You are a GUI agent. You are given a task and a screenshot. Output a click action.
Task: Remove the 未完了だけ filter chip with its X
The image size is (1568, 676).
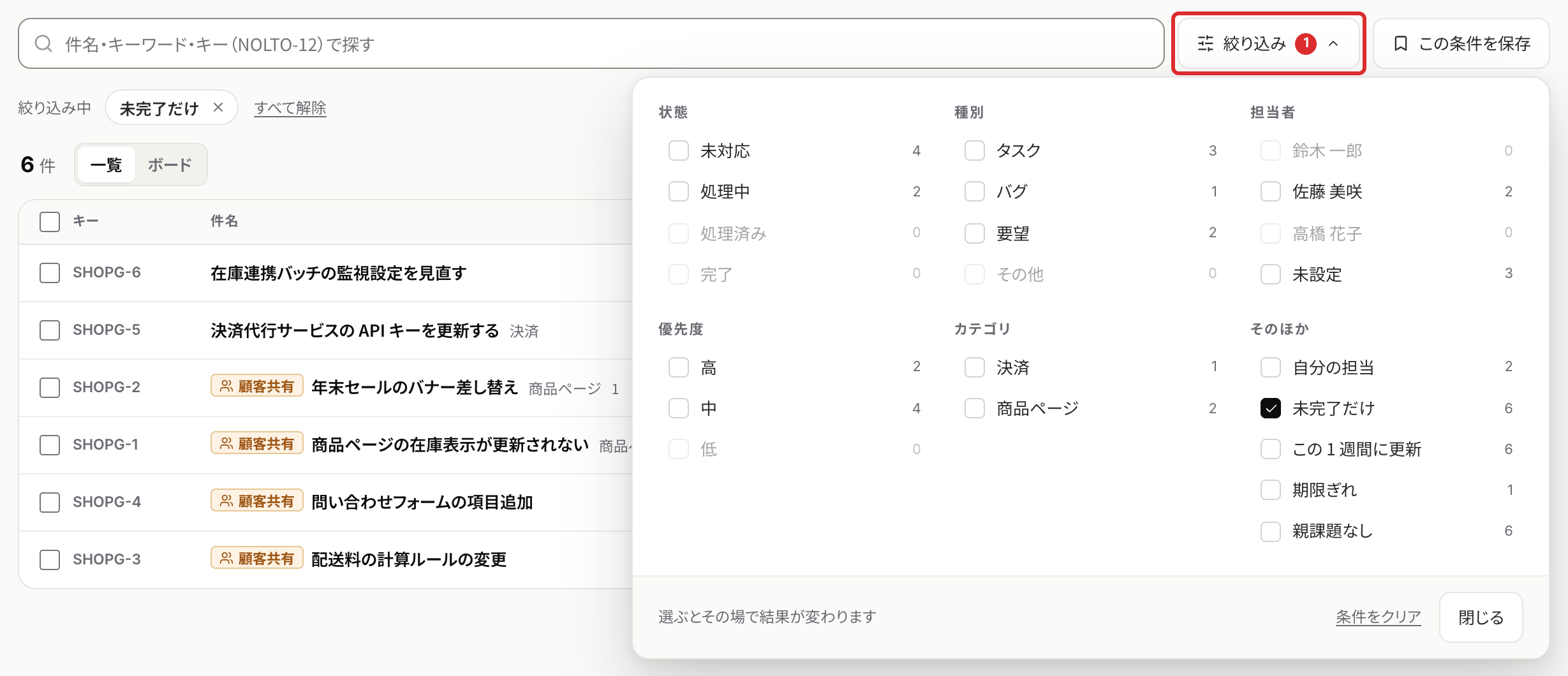tap(218, 107)
